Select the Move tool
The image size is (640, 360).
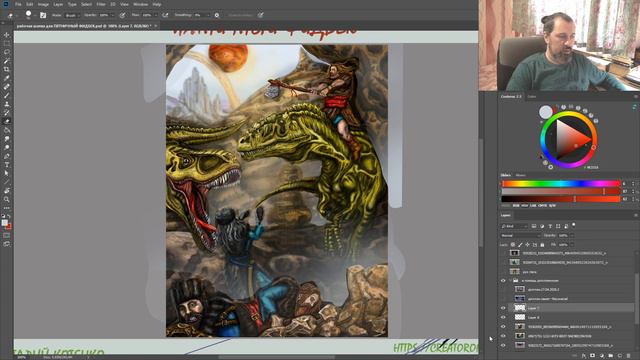7,35
